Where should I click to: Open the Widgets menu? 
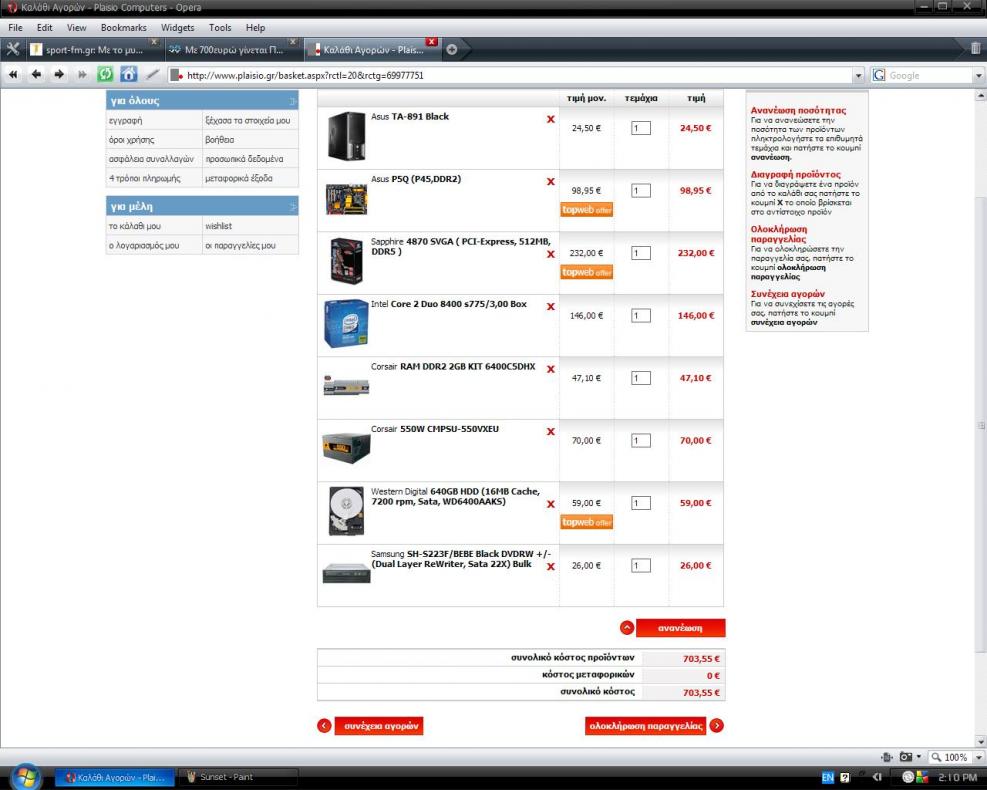pos(178,28)
